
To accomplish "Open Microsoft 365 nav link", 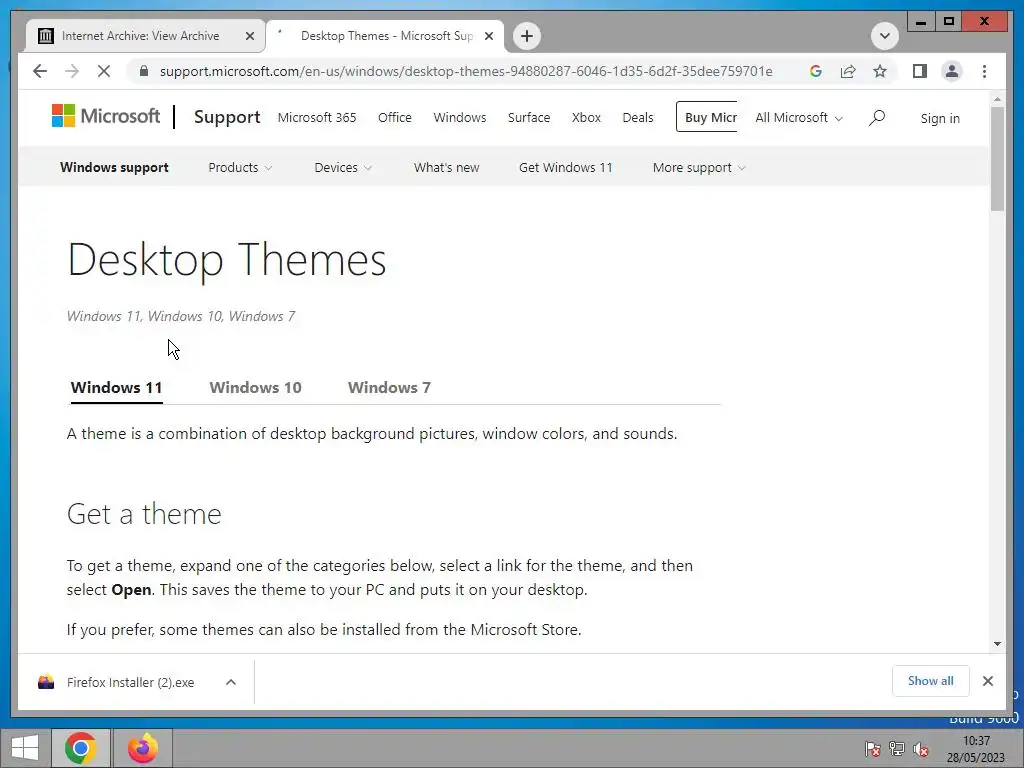I will click(317, 118).
